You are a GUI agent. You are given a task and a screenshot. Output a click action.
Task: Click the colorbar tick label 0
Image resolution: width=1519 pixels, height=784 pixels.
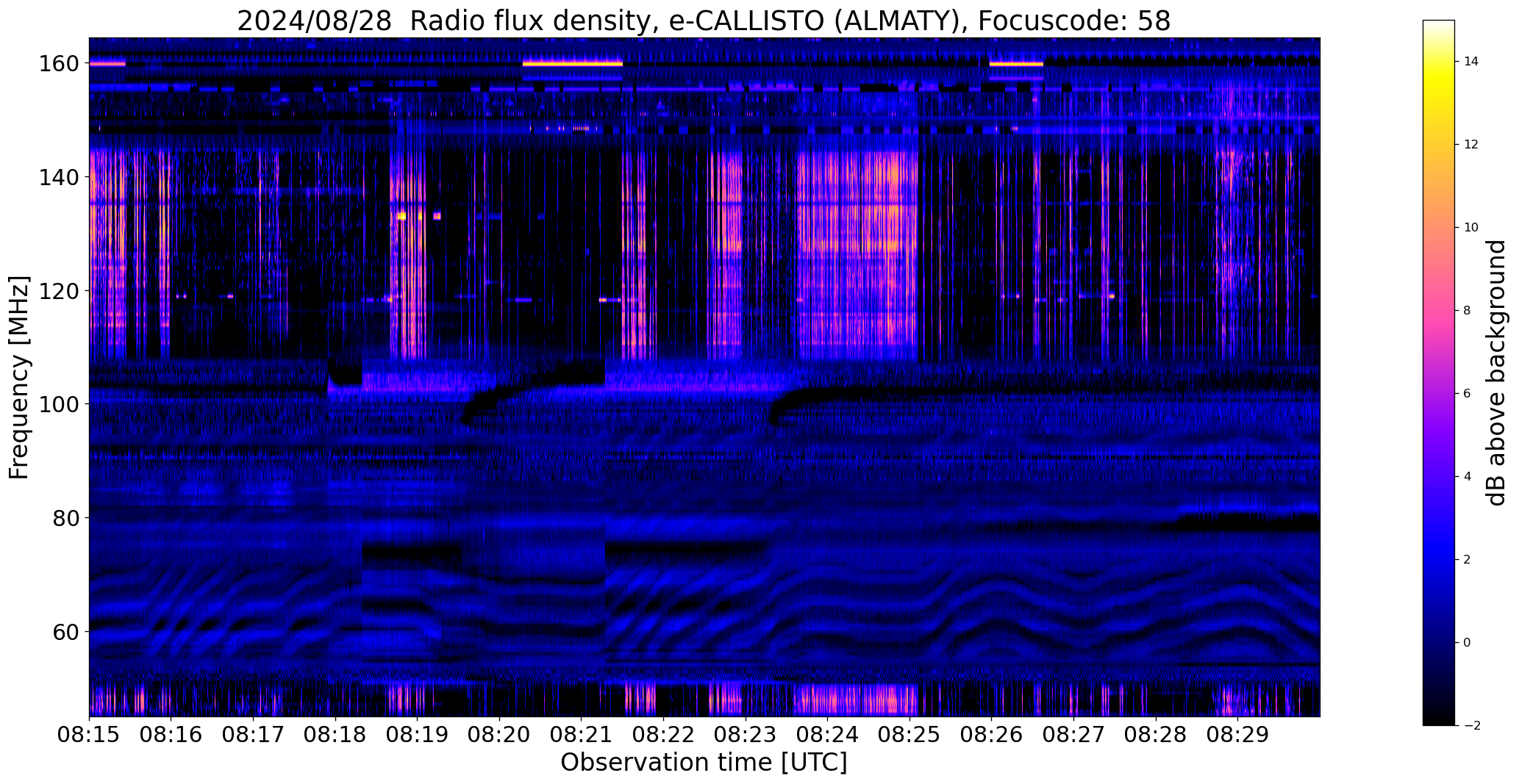pos(1468,643)
